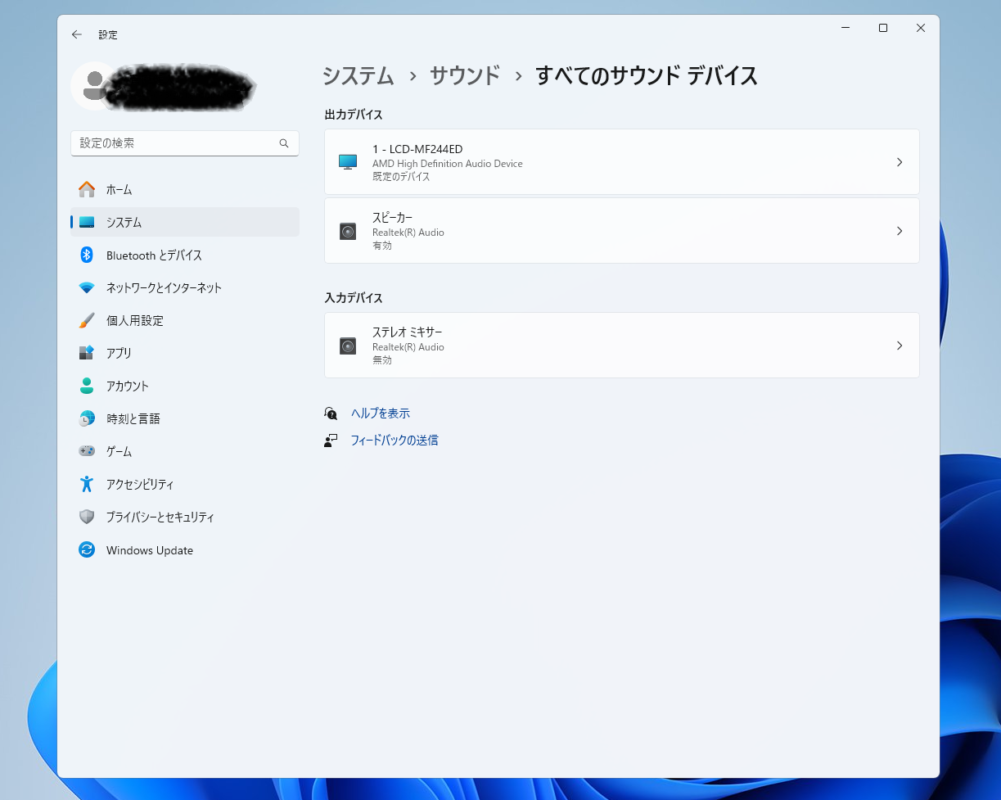Open the フィードバックの送信 link

click(395, 440)
